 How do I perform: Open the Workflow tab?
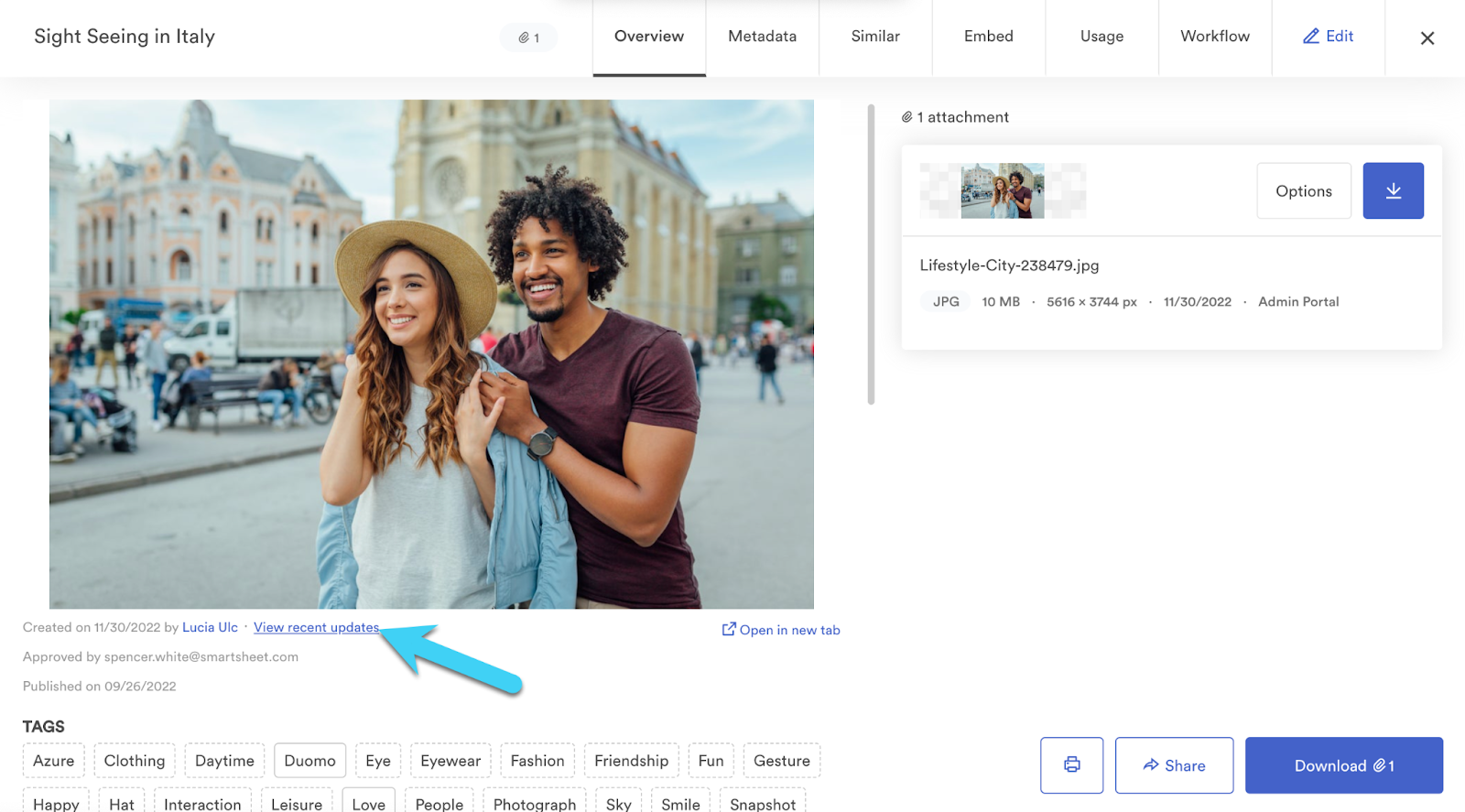coord(1215,37)
